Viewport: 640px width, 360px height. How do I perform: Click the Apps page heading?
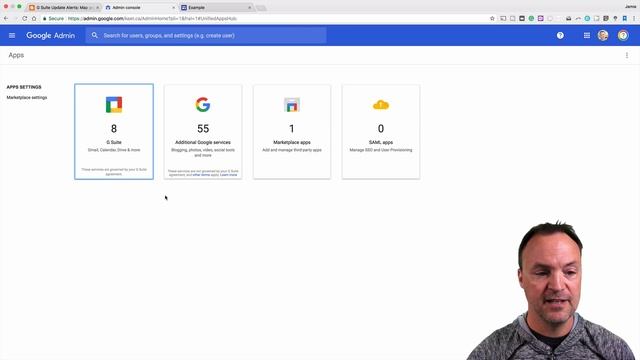pos(16,55)
